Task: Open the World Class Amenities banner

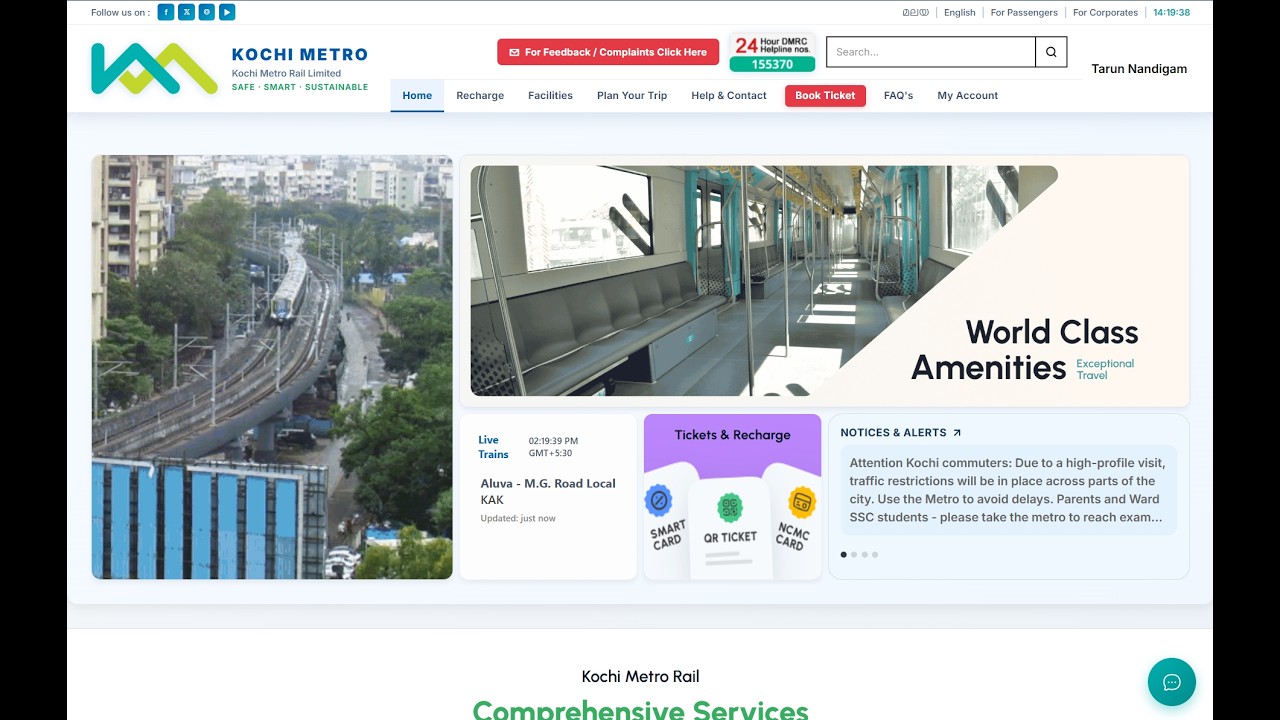Action: point(824,281)
